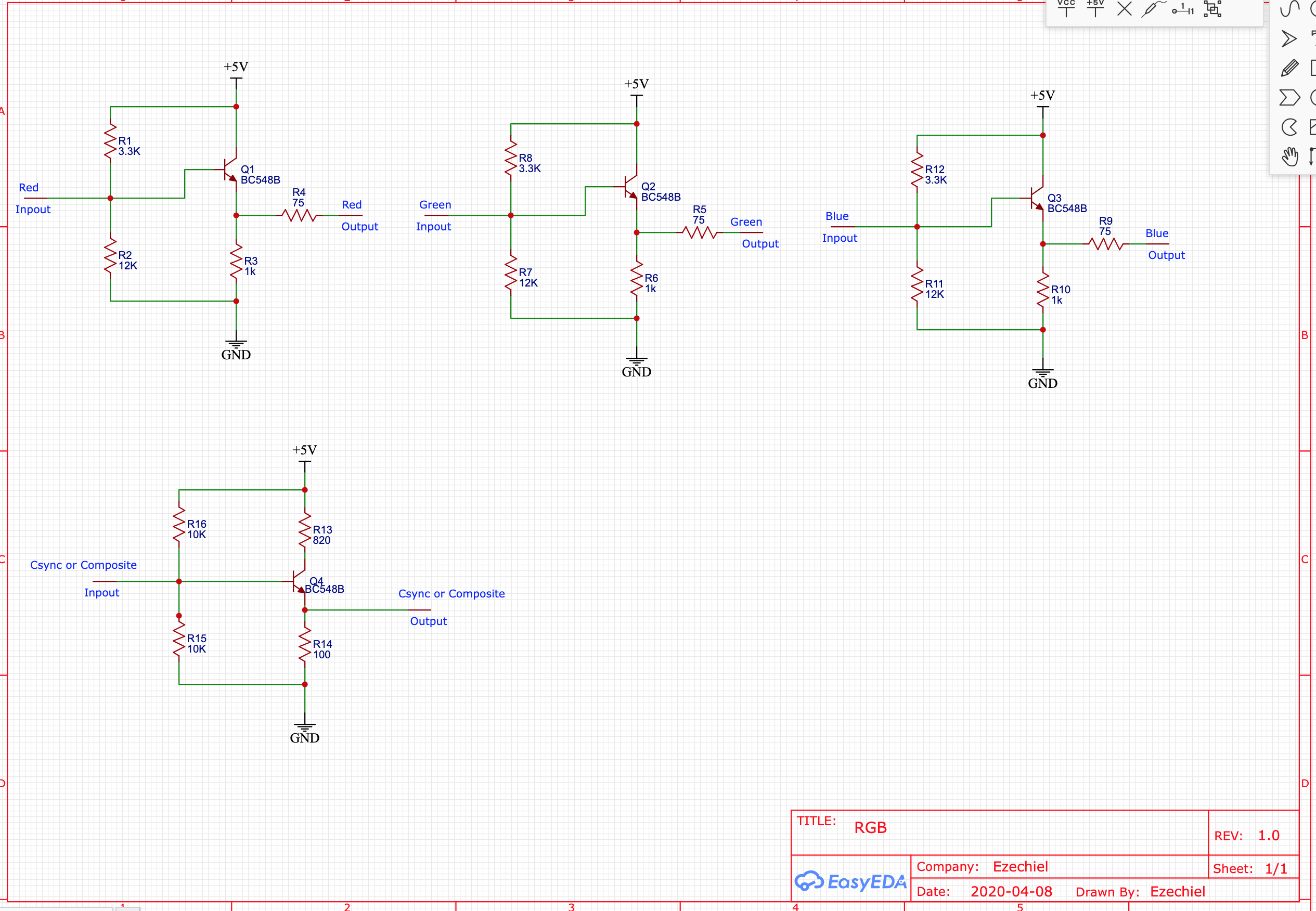Select the Pin tool in wiring toolbar
Viewport: 1316px width, 911px height.
coord(1183,9)
